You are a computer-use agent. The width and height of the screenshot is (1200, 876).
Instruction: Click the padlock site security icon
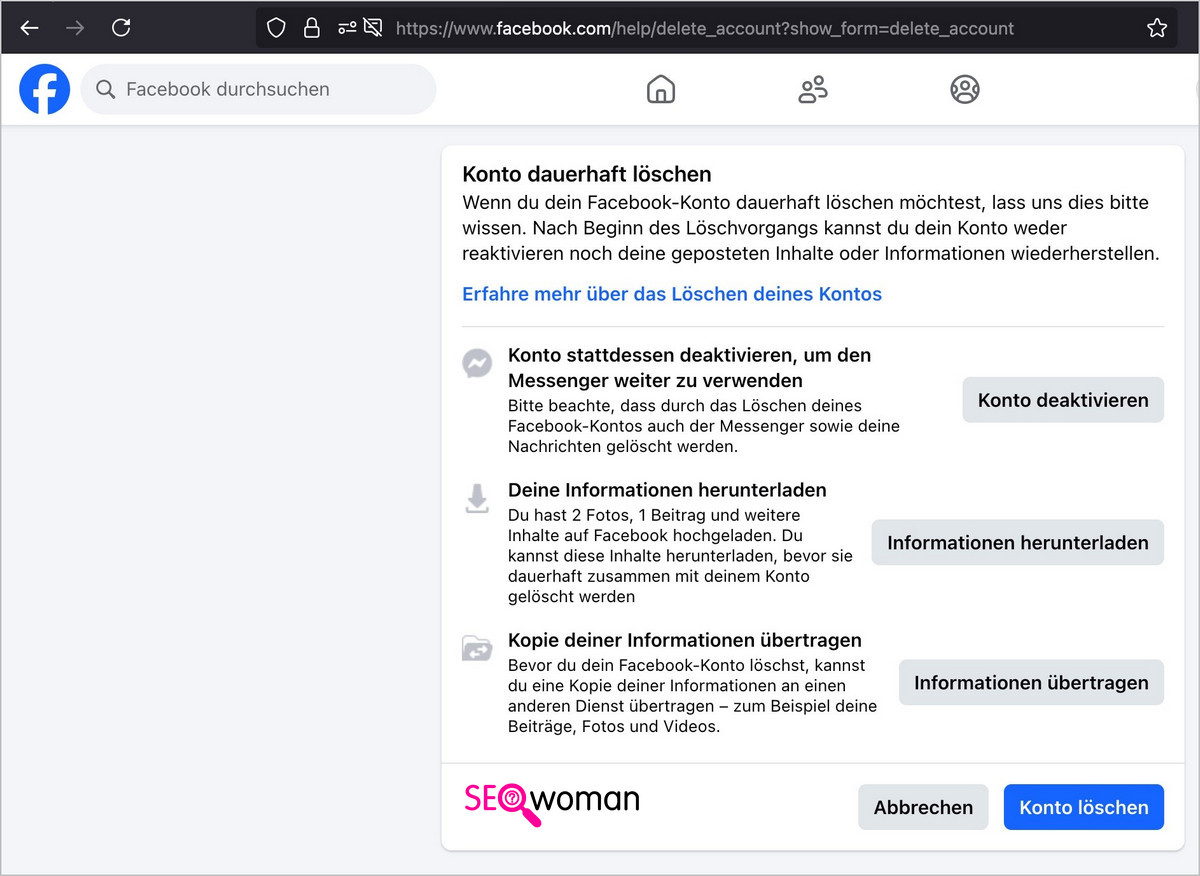point(312,28)
